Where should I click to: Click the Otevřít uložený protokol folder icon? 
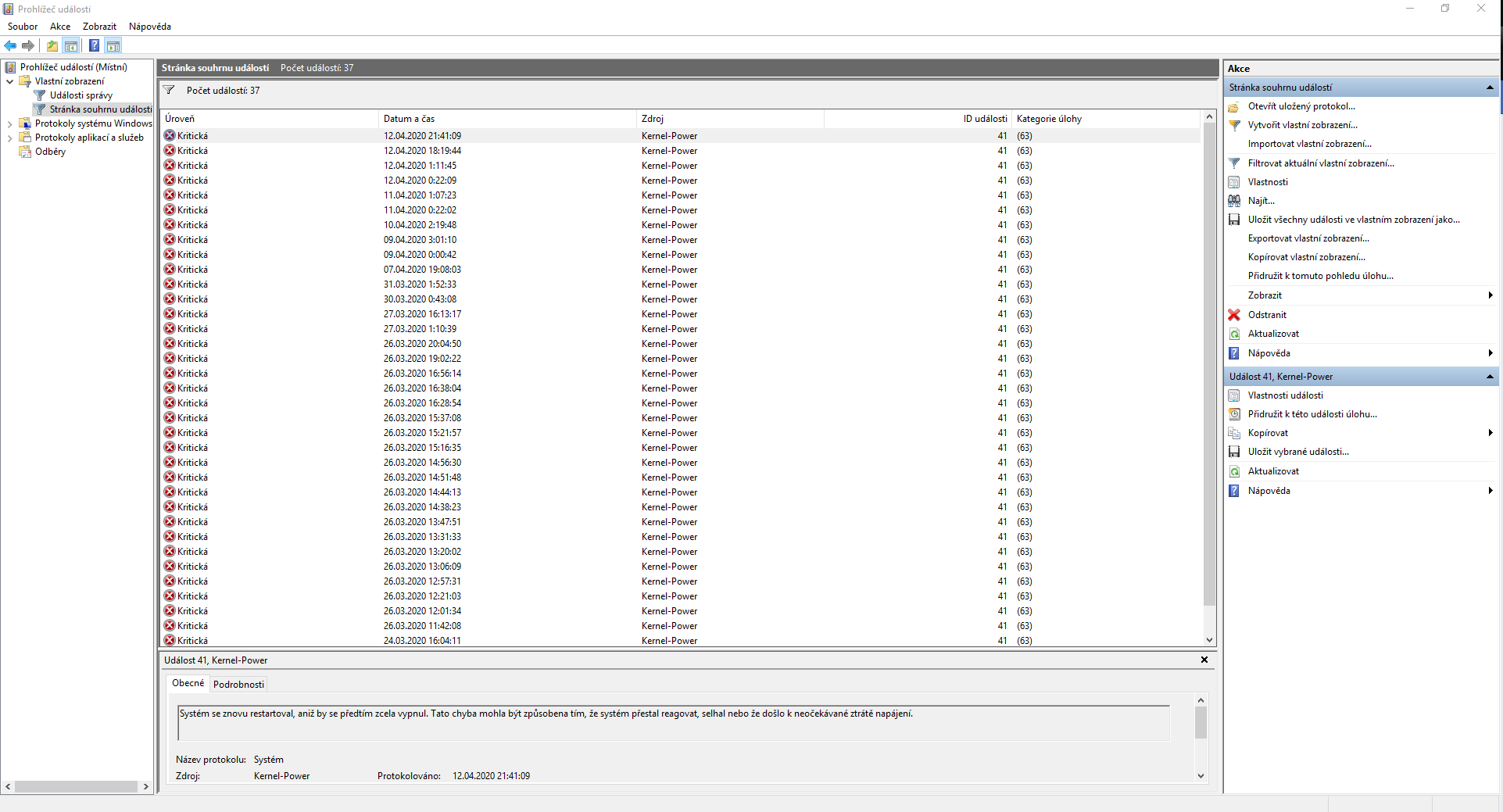[1234, 106]
